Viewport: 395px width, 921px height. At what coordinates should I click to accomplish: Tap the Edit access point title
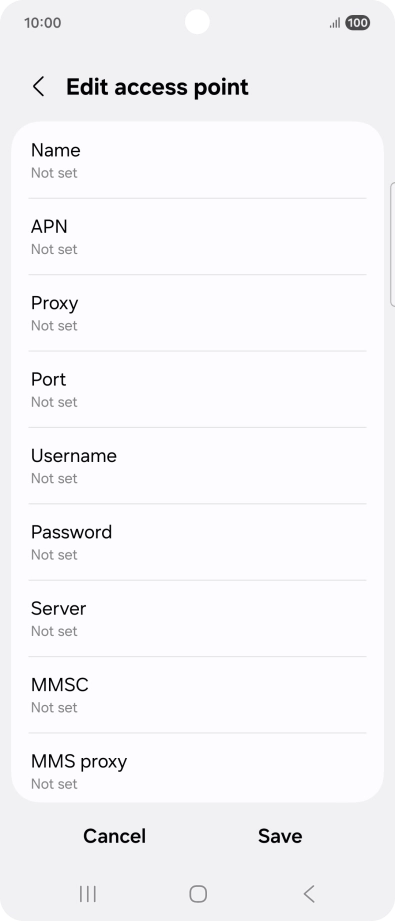tap(157, 87)
